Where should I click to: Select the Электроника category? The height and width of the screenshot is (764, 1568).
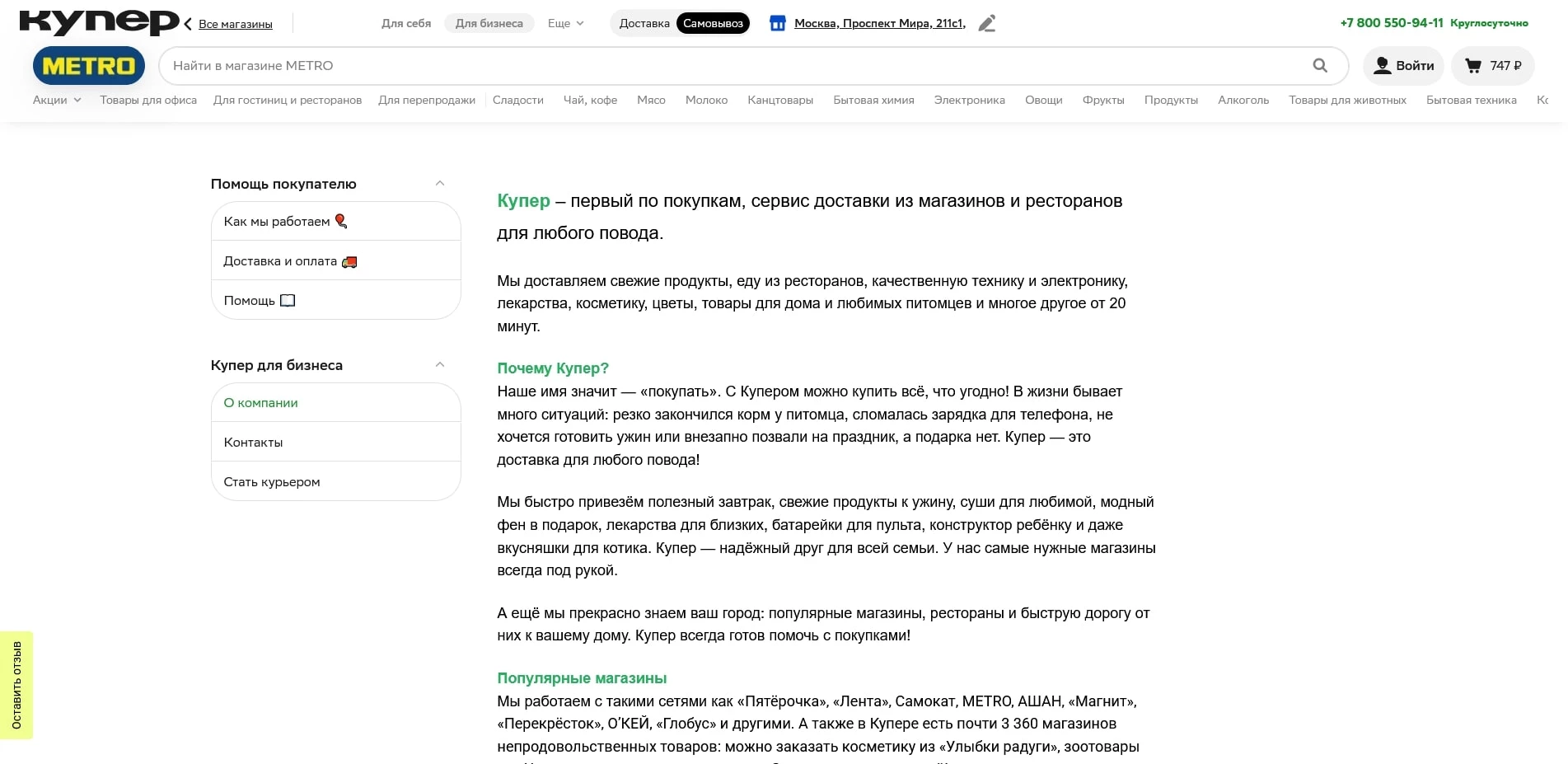click(969, 100)
